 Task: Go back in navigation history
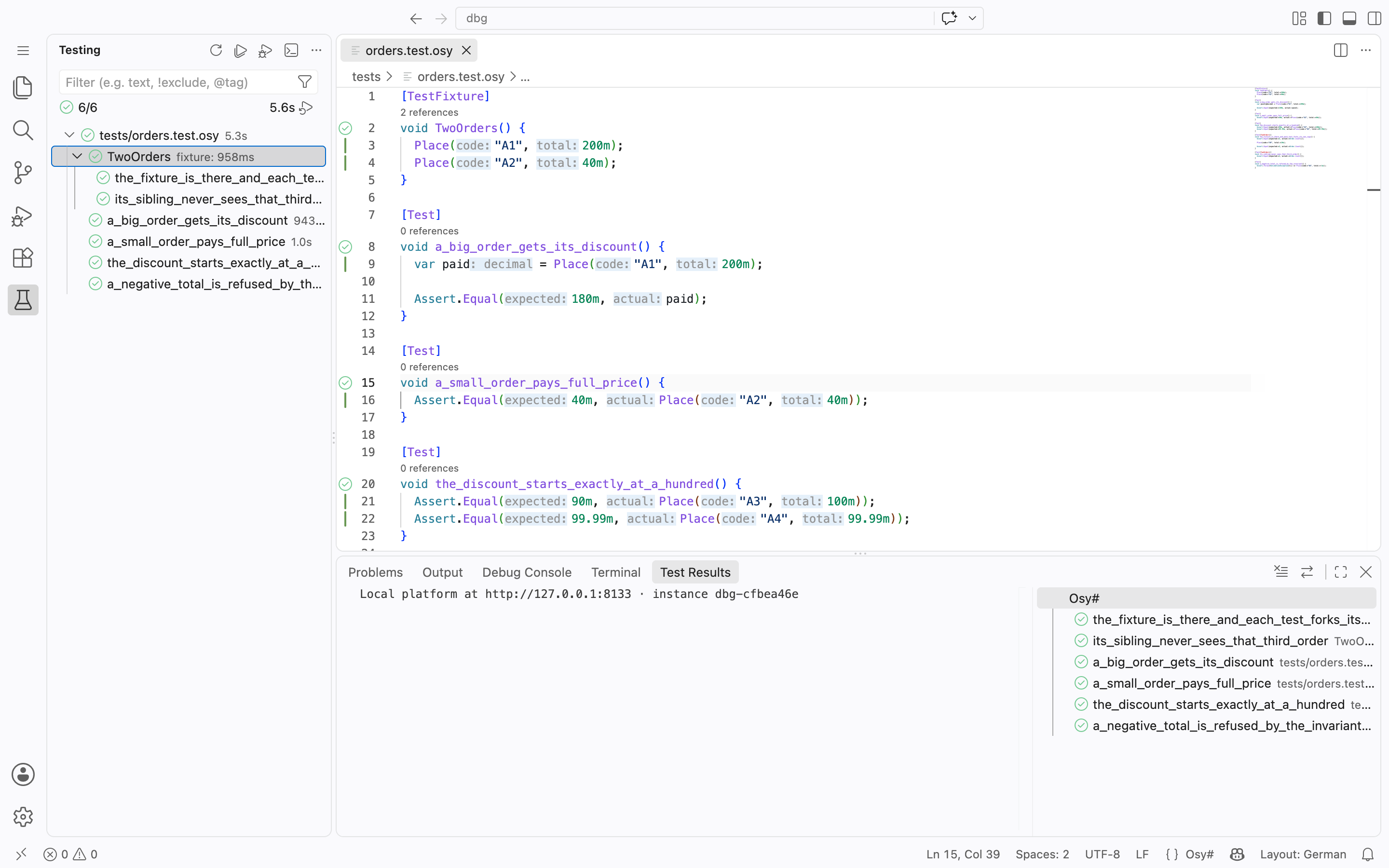[416, 18]
